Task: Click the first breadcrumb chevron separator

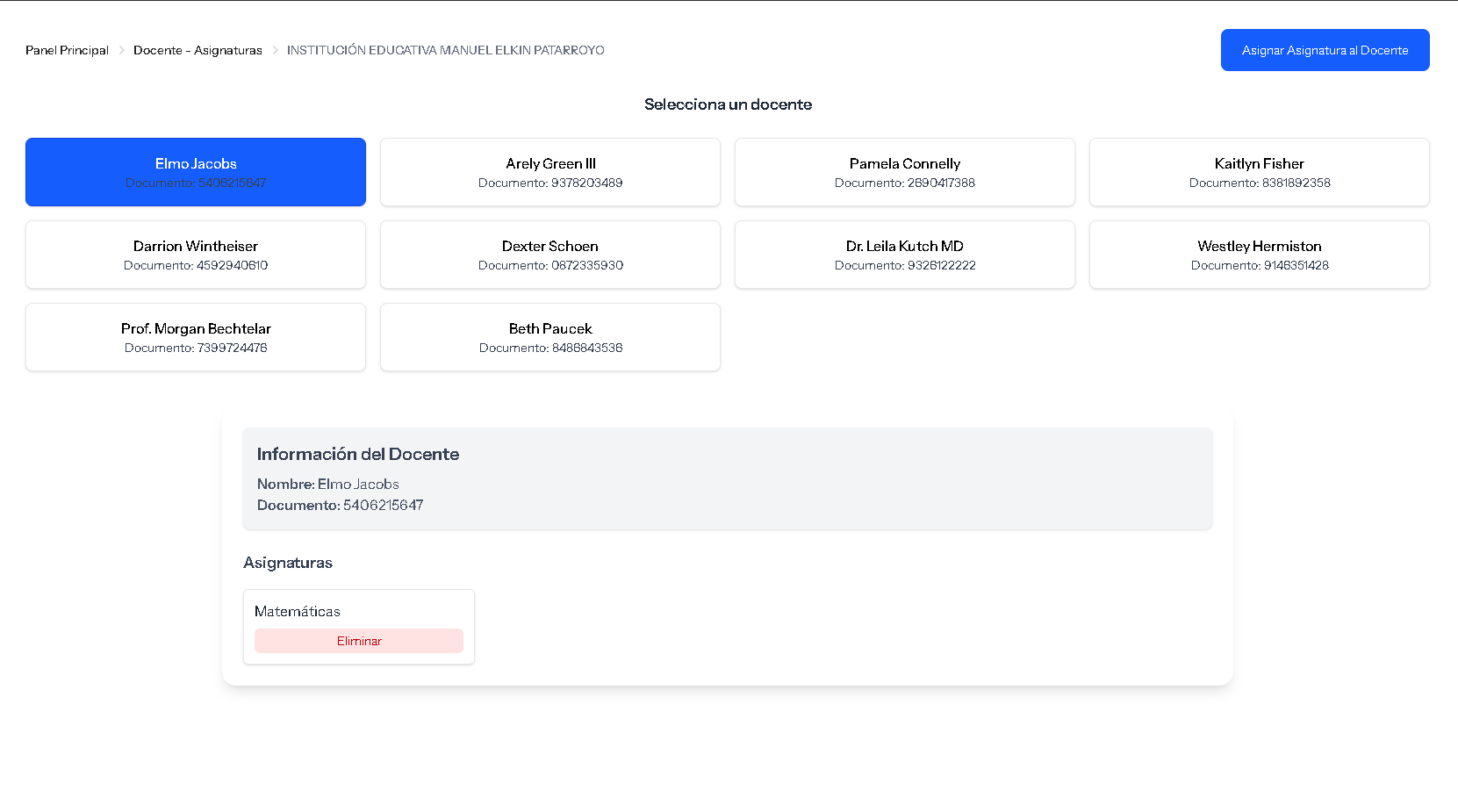Action: pos(121,50)
